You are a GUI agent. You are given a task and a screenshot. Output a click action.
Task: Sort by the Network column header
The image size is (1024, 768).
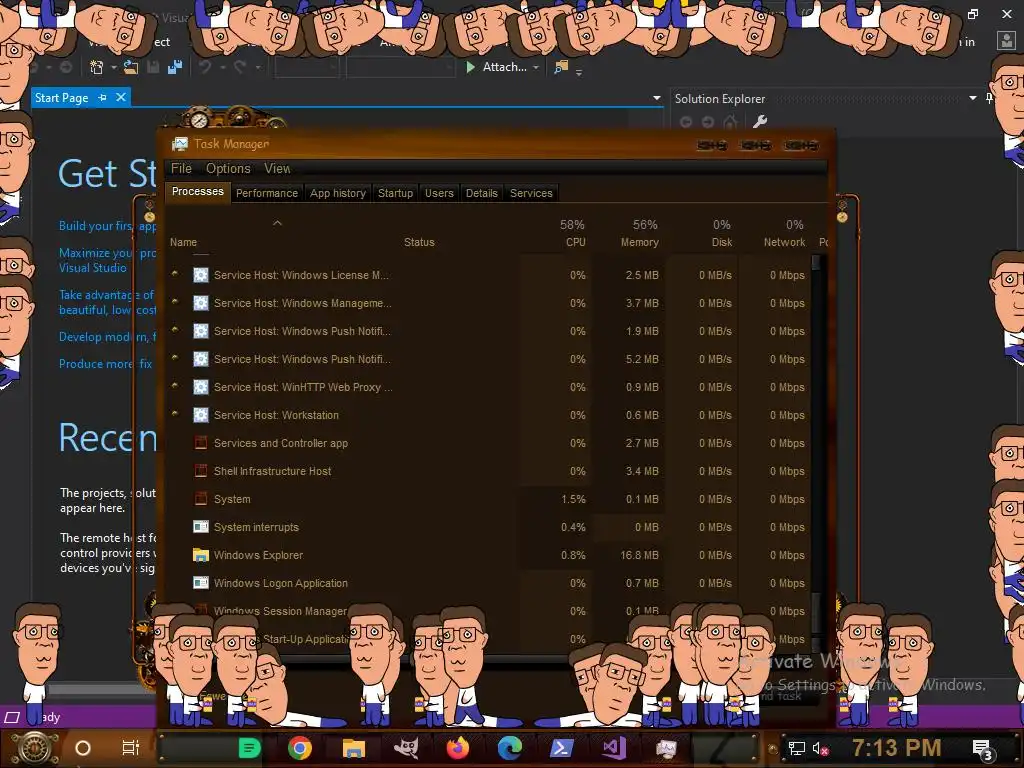coord(784,242)
